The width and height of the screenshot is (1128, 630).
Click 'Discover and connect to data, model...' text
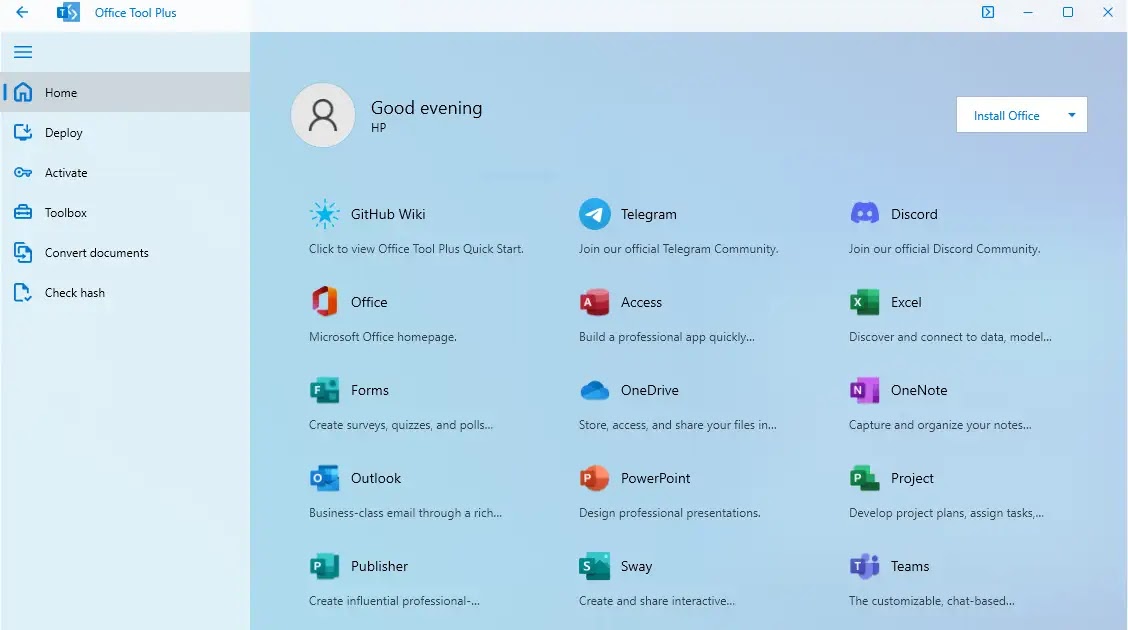click(x=950, y=337)
